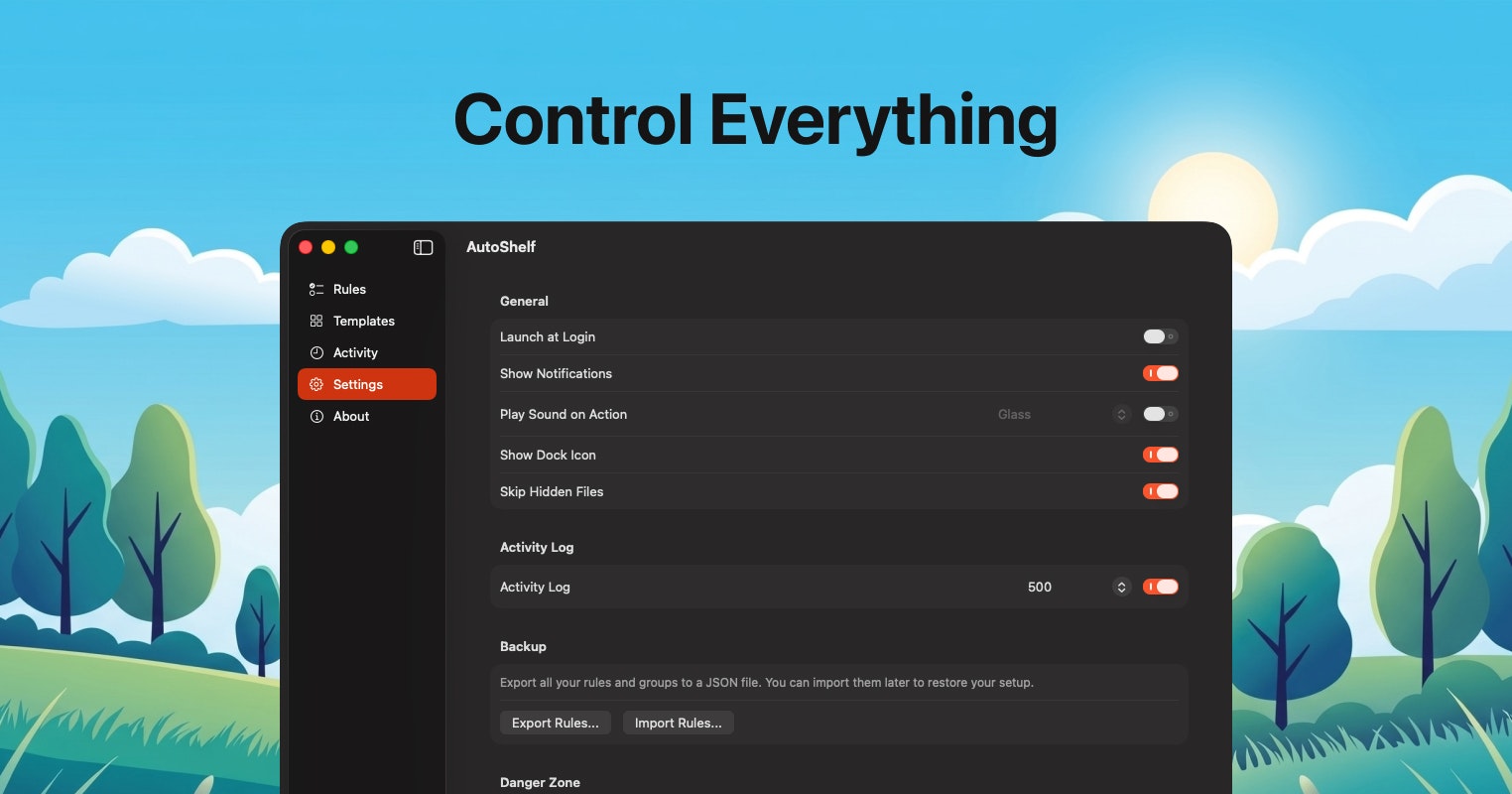Image resolution: width=1512 pixels, height=794 pixels.
Task: Click the Export all your rules description text
Action: coord(767,683)
